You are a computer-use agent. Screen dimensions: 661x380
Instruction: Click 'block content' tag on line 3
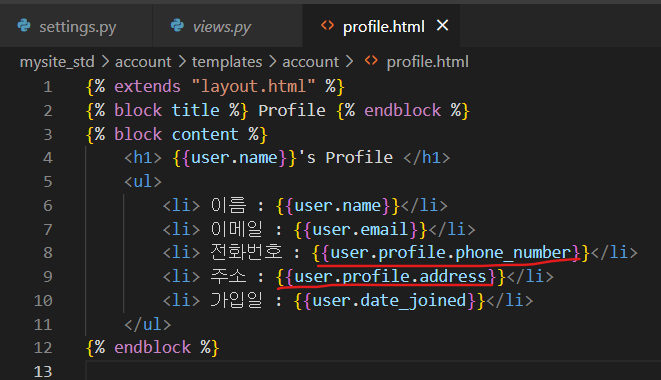coord(176,135)
